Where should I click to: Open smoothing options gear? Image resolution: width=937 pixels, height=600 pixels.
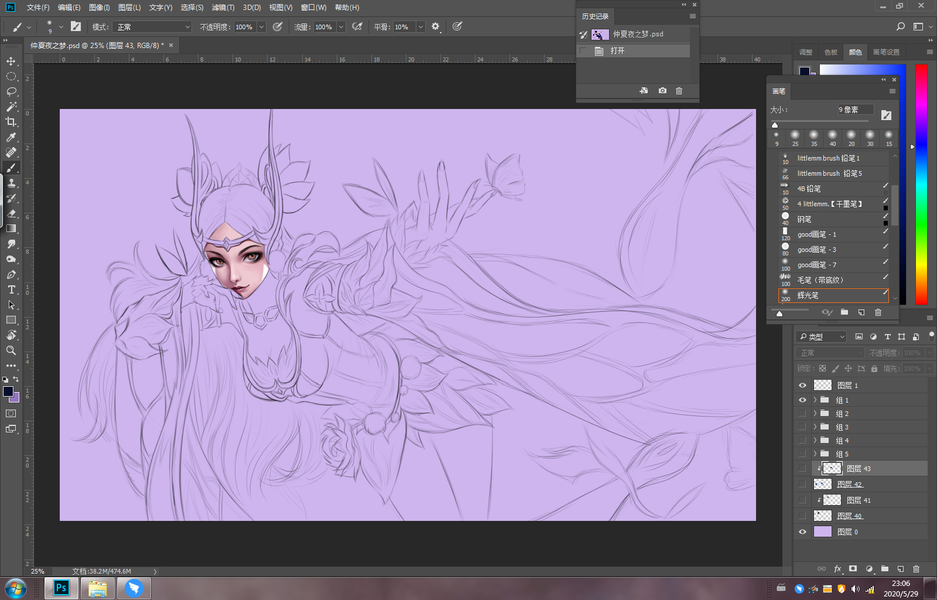point(436,26)
